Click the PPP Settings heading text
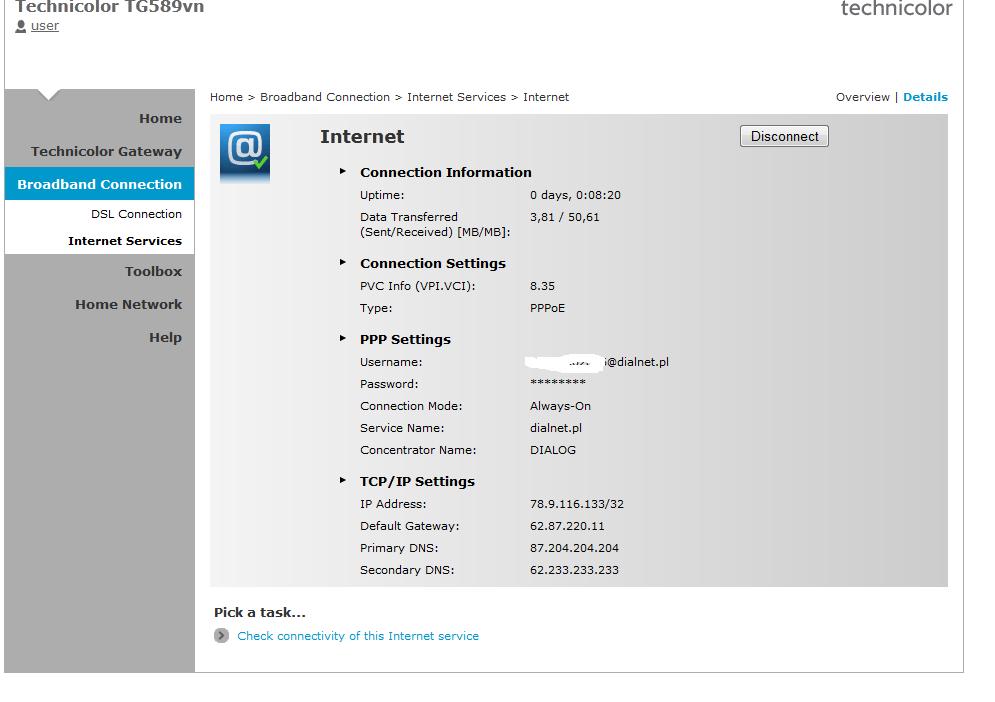The image size is (995, 702). point(405,340)
